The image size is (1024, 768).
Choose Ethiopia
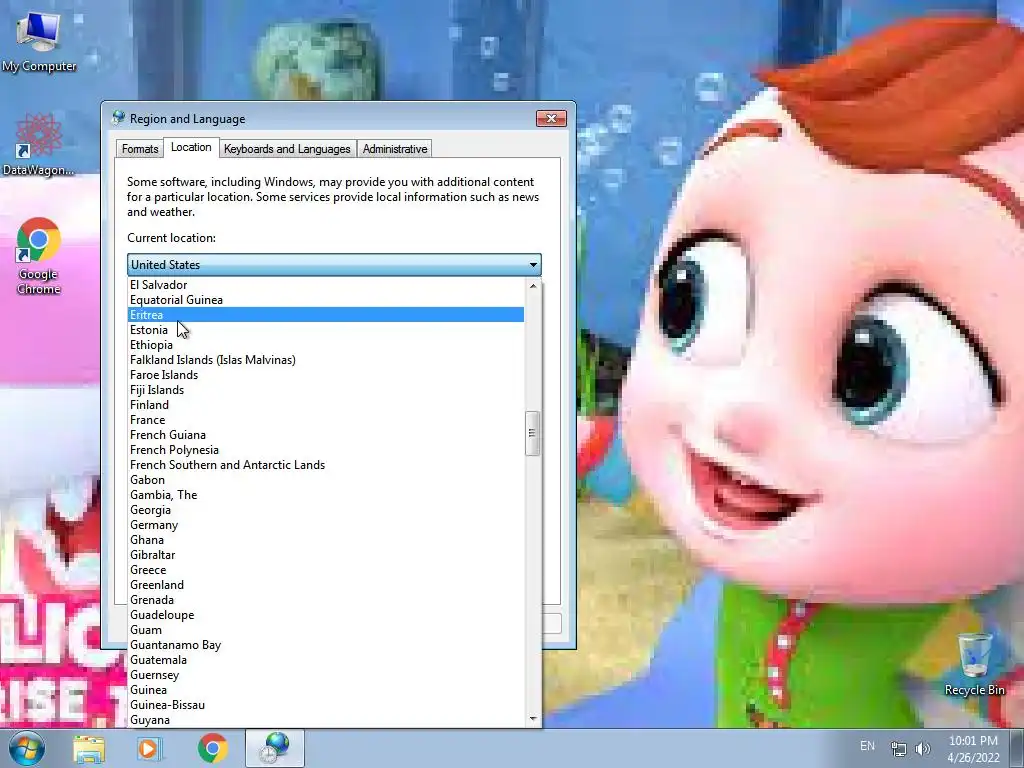(x=326, y=345)
